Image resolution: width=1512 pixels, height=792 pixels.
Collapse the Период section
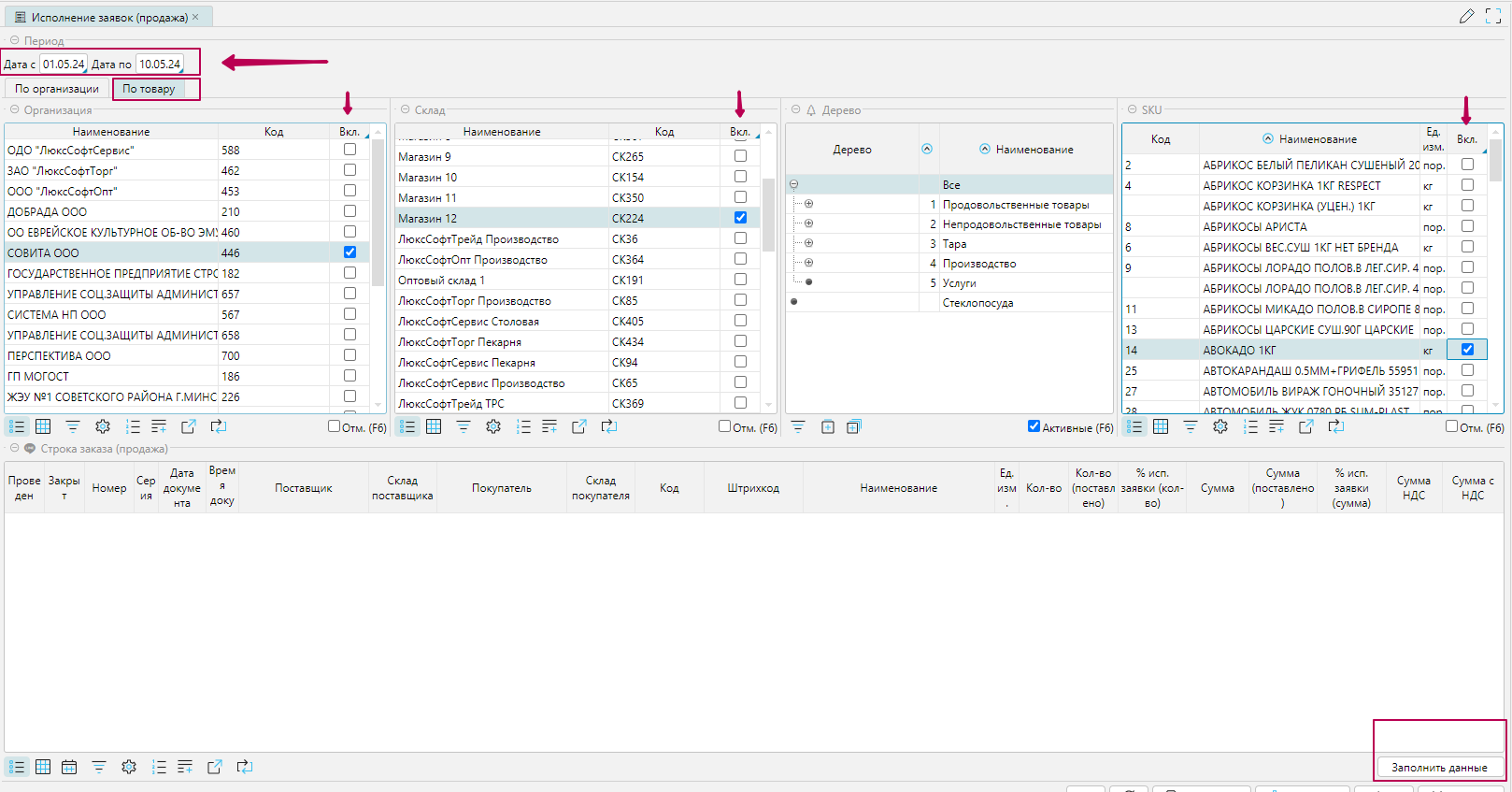coord(14,40)
